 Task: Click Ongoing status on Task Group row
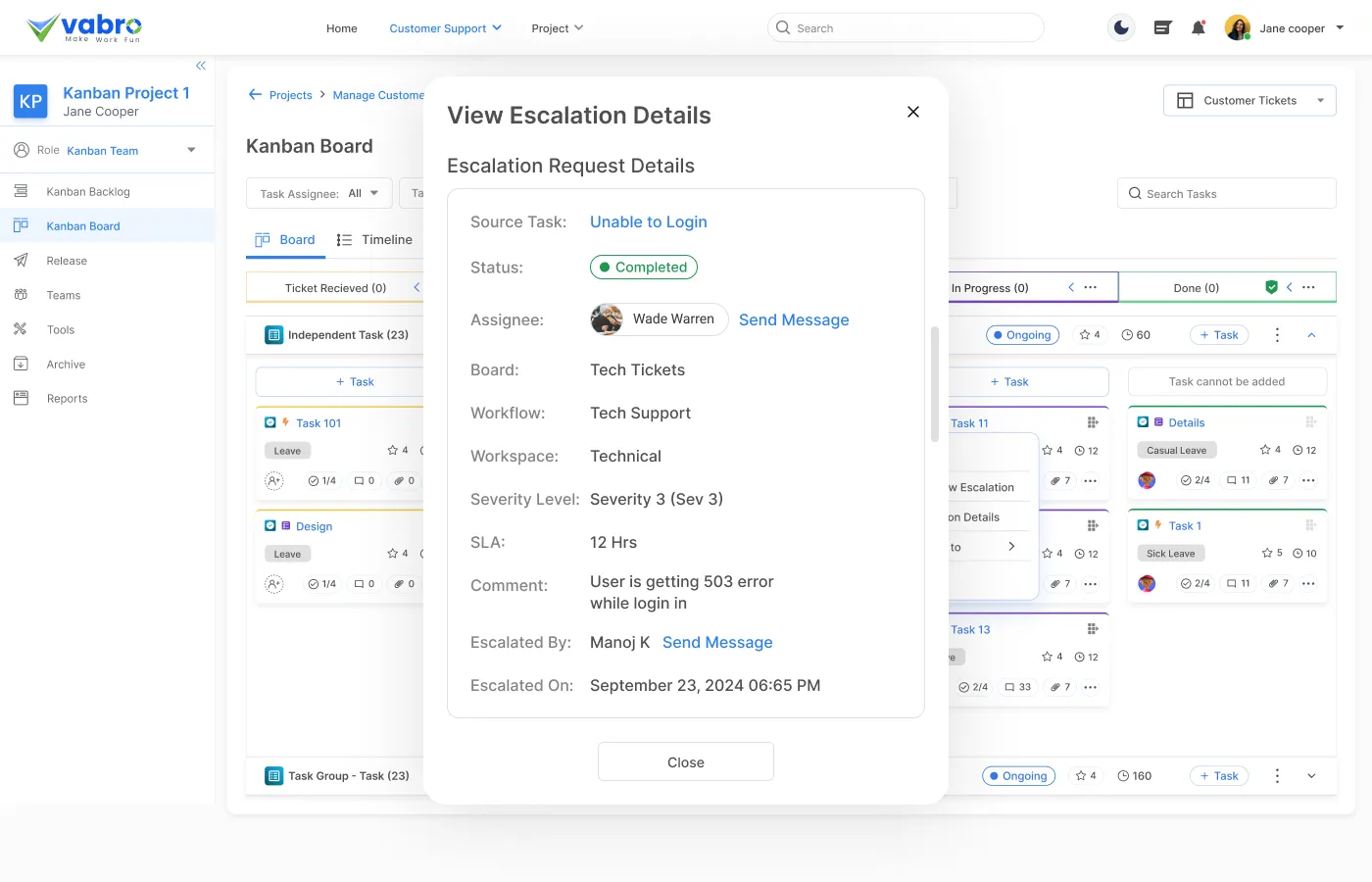click(x=1019, y=776)
